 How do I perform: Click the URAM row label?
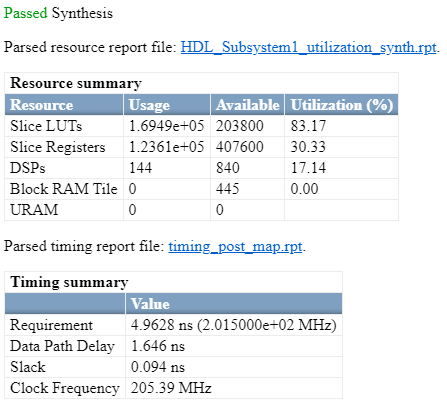coord(34,210)
